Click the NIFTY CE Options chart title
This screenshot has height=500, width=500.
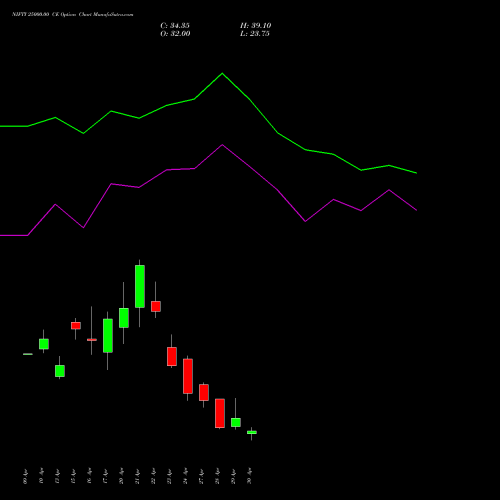pyautogui.click(x=73, y=15)
